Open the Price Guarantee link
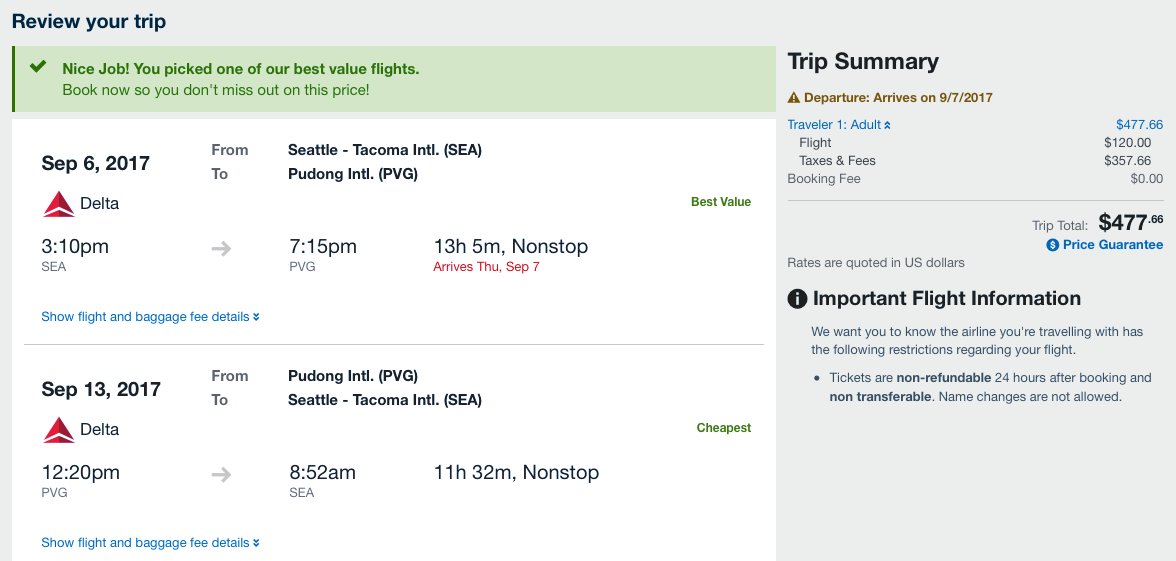Image resolution: width=1176 pixels, height=561 pixels. pyautogui.click(x=1112, y=245)
